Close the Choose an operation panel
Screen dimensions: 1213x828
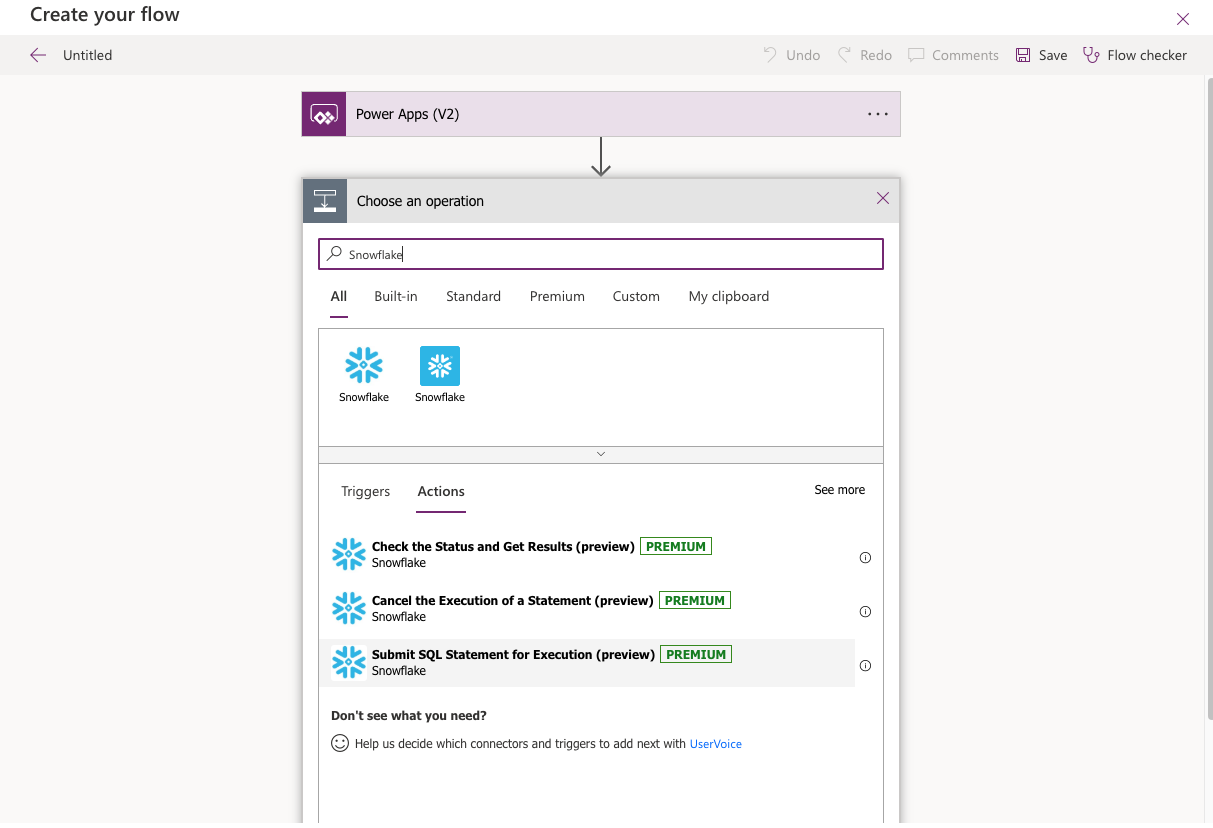click(x=882, y=199)
